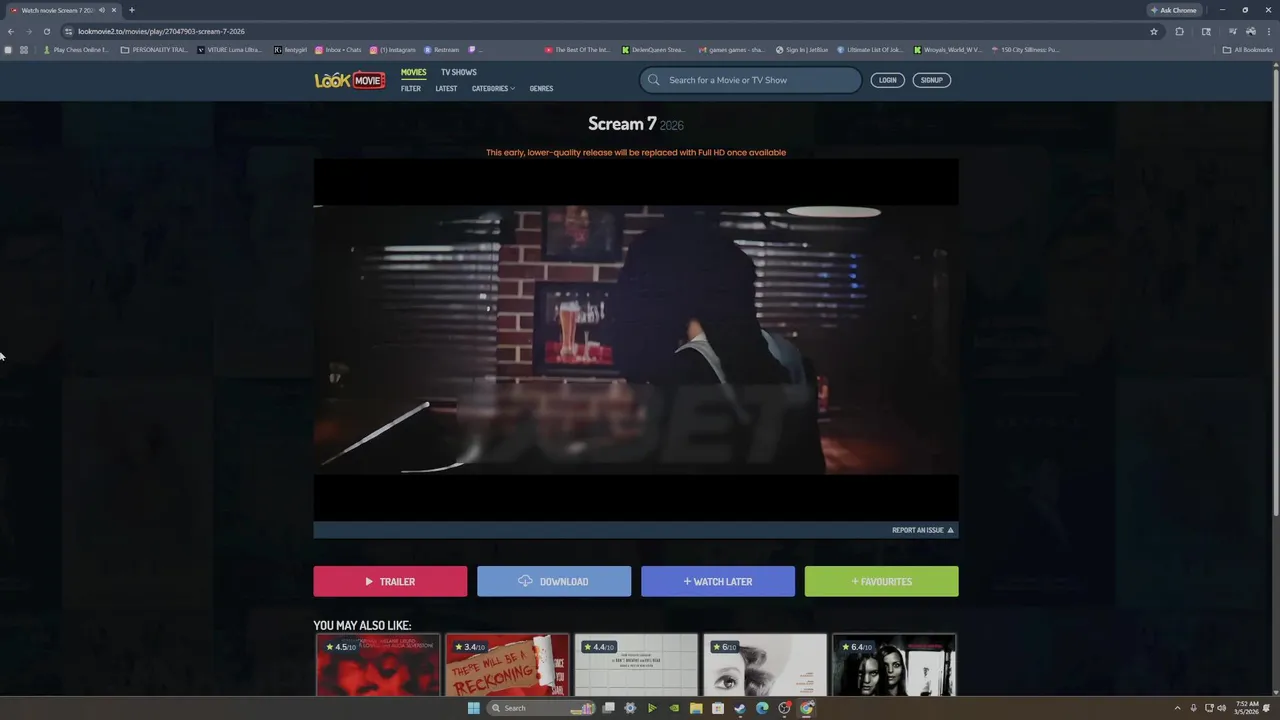Viewport: 1280px width, 720px height.
Task: Click the Ask Chrome button
Action: click(x=1174, y=10)
